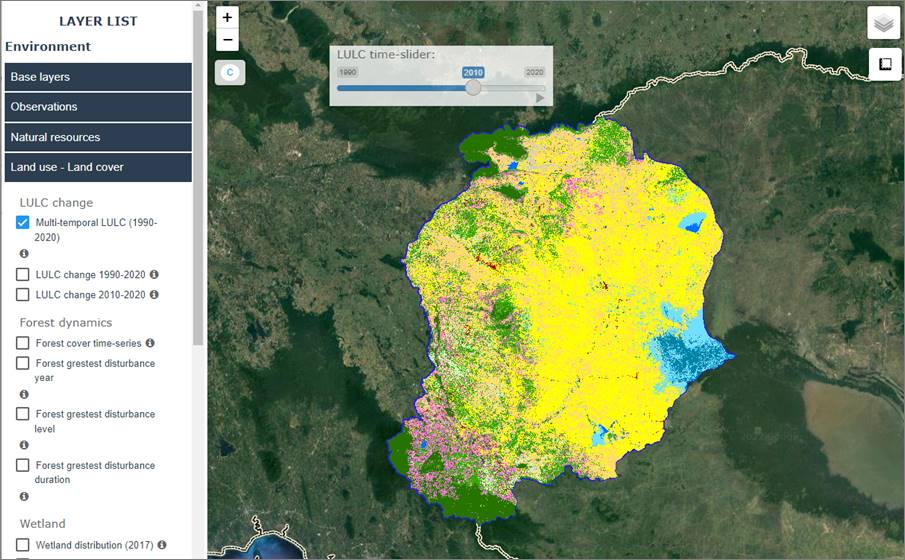Click the 'LULC time-slider:' label
The width and height of the screenshot is (905, 560).
click(x=386, y=54)
